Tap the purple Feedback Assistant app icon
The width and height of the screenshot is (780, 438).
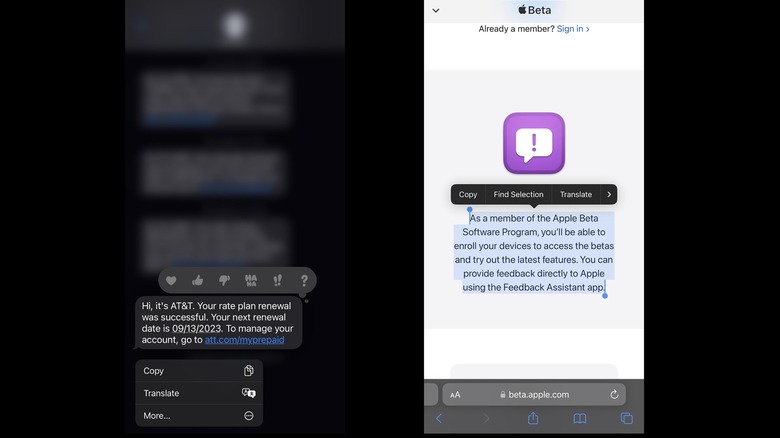[534, 143]
